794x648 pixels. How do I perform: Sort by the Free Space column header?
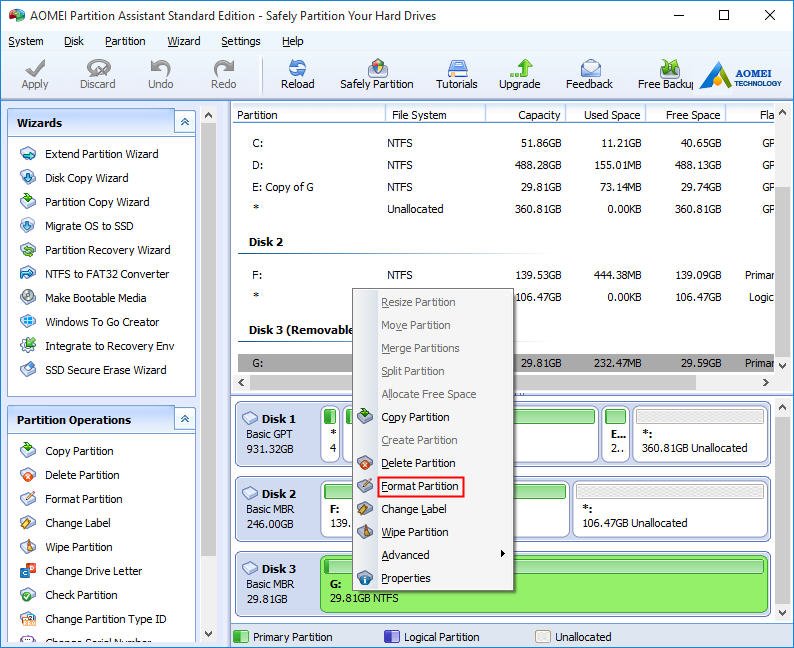tap(686, 115)
